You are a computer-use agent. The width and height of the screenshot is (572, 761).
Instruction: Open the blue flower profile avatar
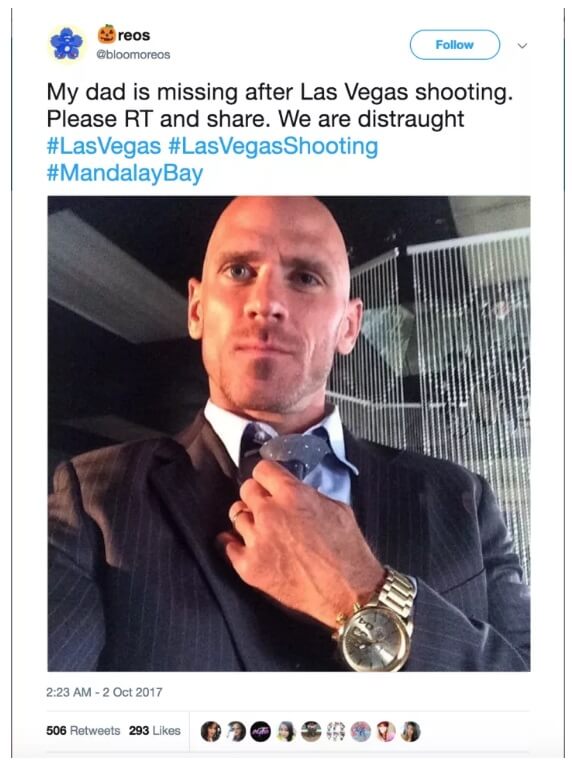(66, 44)
